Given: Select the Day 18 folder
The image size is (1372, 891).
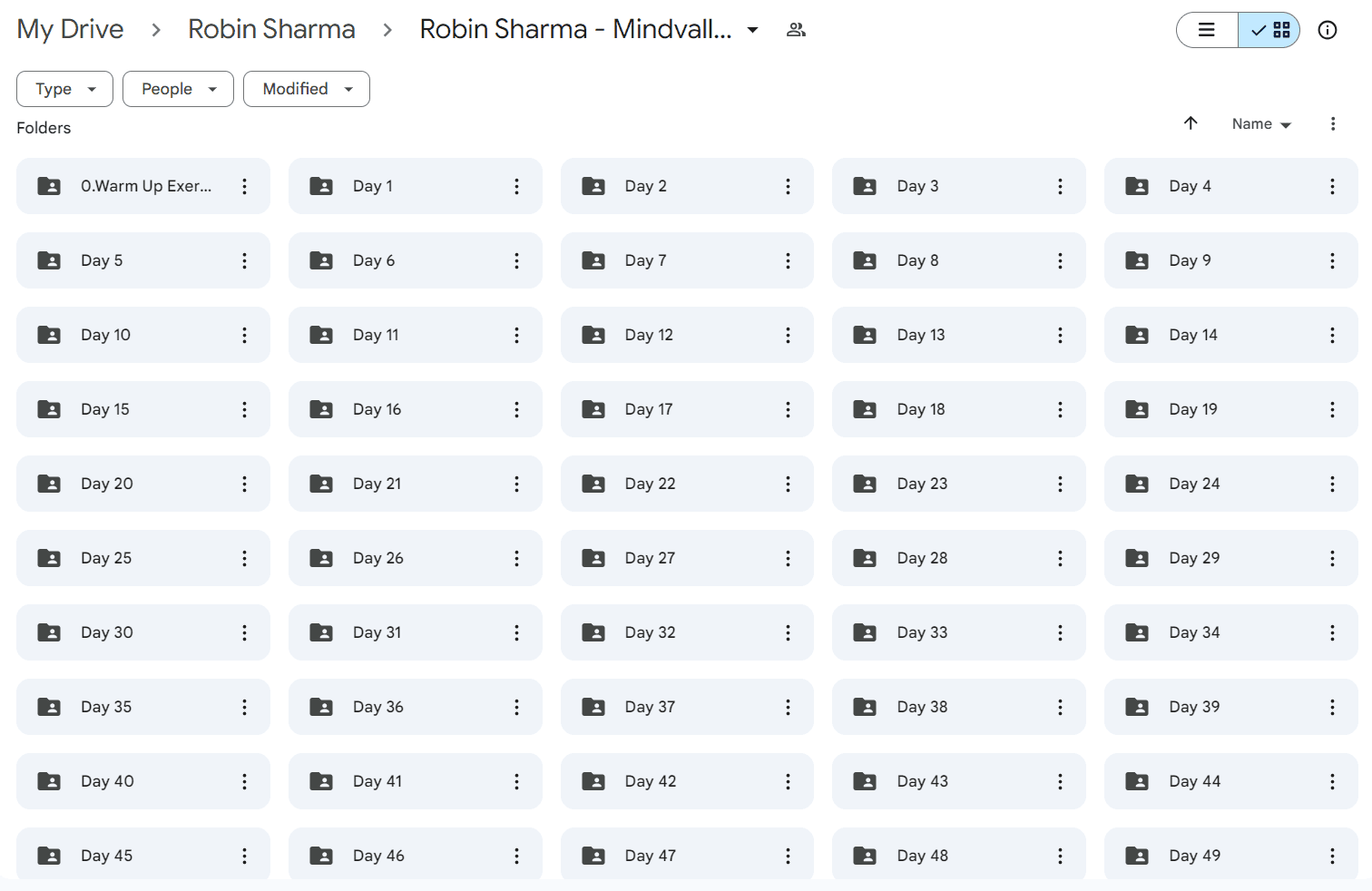Looking at the screenshot, I should (x=959, y=409).
